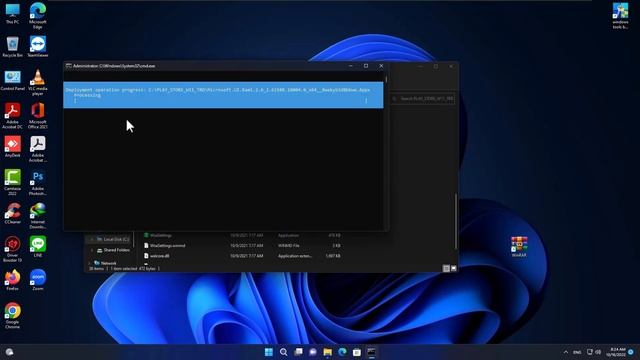Switch Explorer to large icons view
The width and height of the screenshot is (640, 360).
click(453, 268)
